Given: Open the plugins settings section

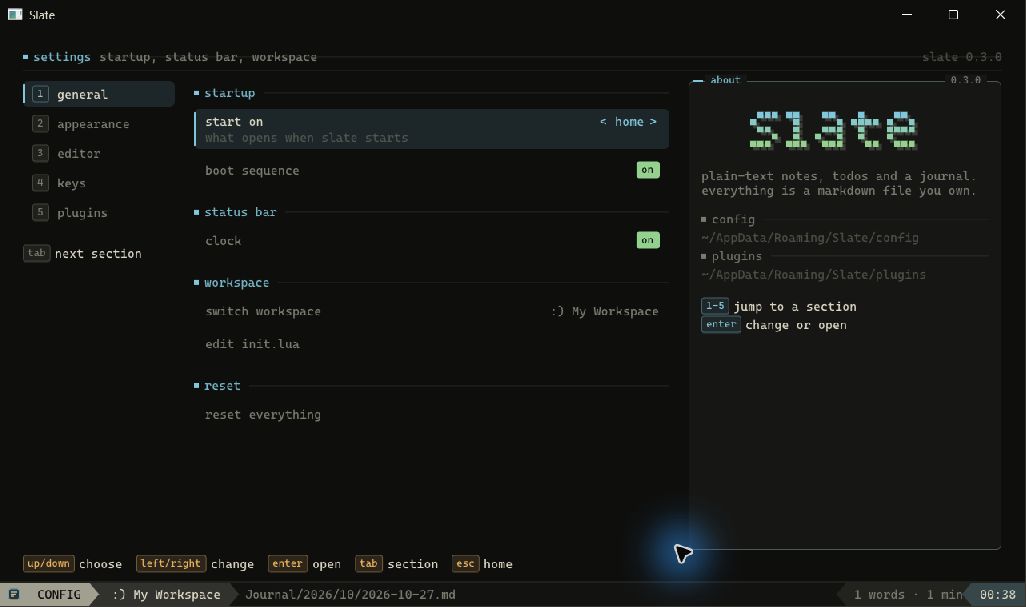Looking at the screenshot, I should click(x=99, y=212).
